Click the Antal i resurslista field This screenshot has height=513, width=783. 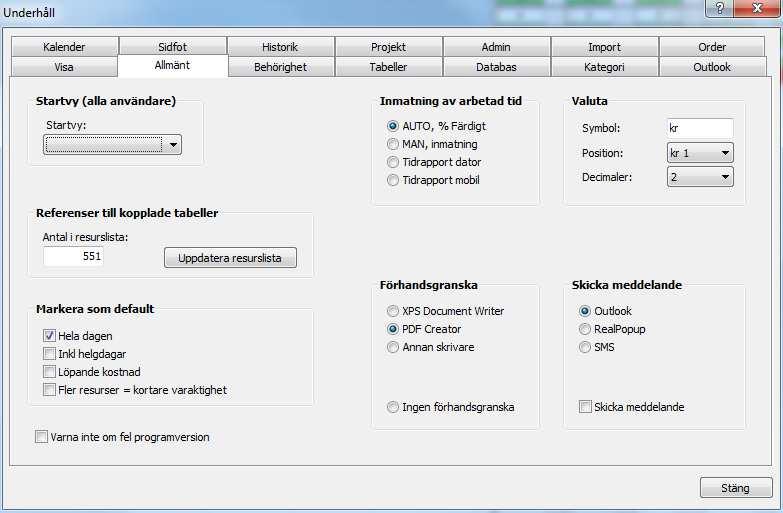pyautogui.click(x=73, y=256)
